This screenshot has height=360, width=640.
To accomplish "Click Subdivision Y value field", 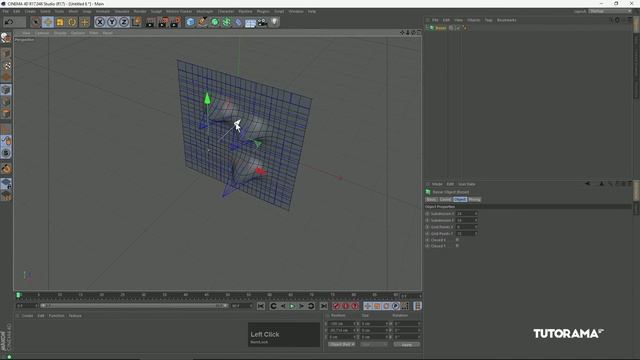I will tap(466, 220).
